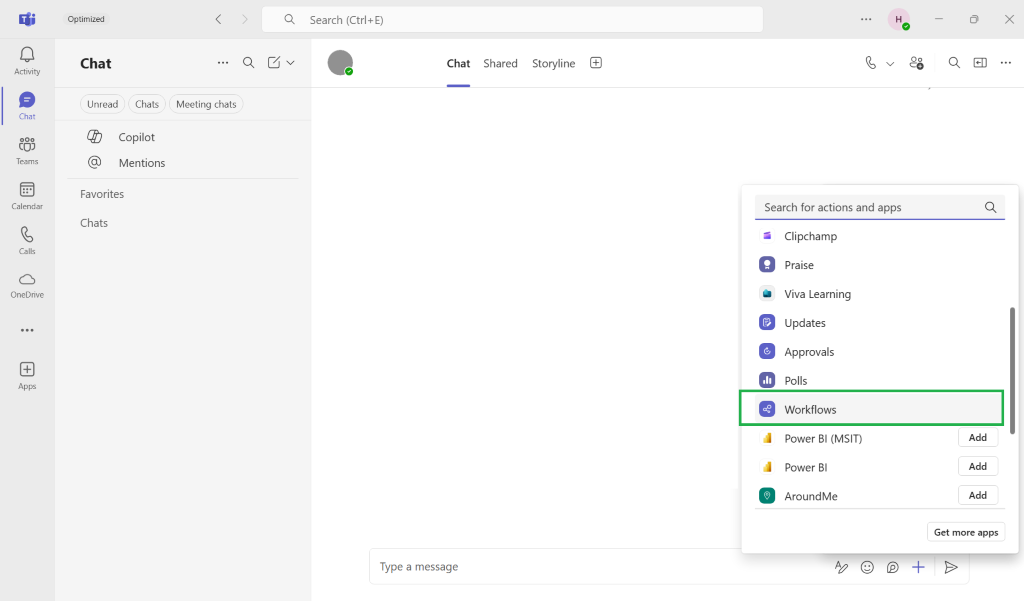Select Praise app
The image size is (1024, 601).
pos(879,265)
